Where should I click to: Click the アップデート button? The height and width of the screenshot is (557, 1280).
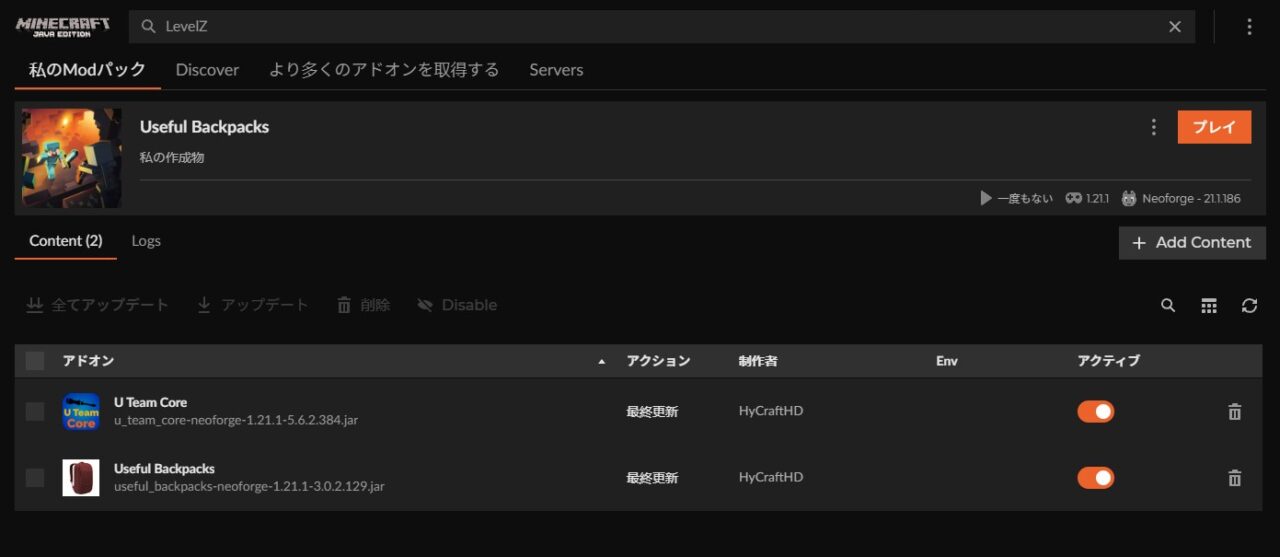(x=253, y=305)
